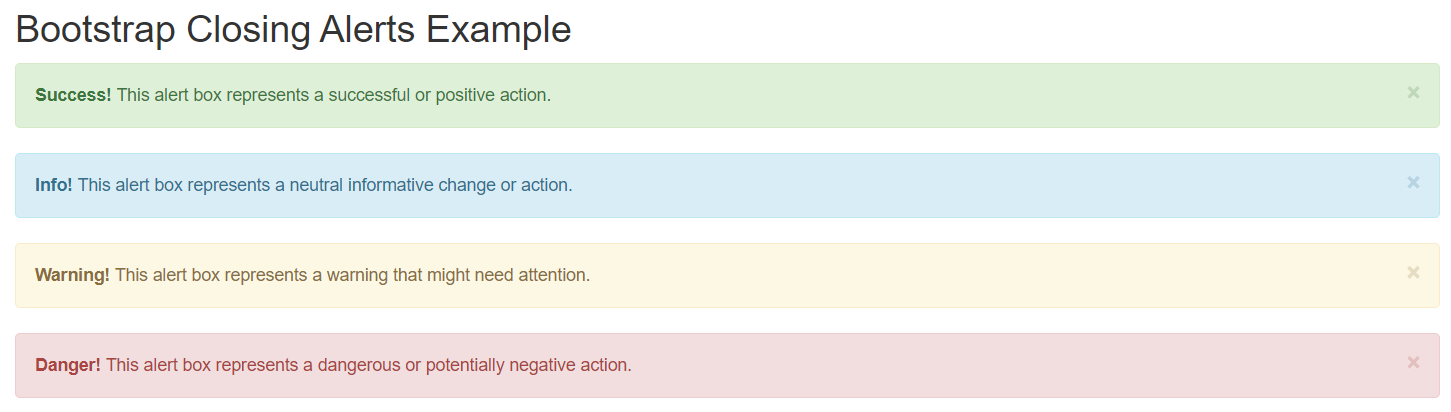Viewport: 1451px width, 412px height.
Task: Close the blue Info alert box
Action: point(1413,183)
